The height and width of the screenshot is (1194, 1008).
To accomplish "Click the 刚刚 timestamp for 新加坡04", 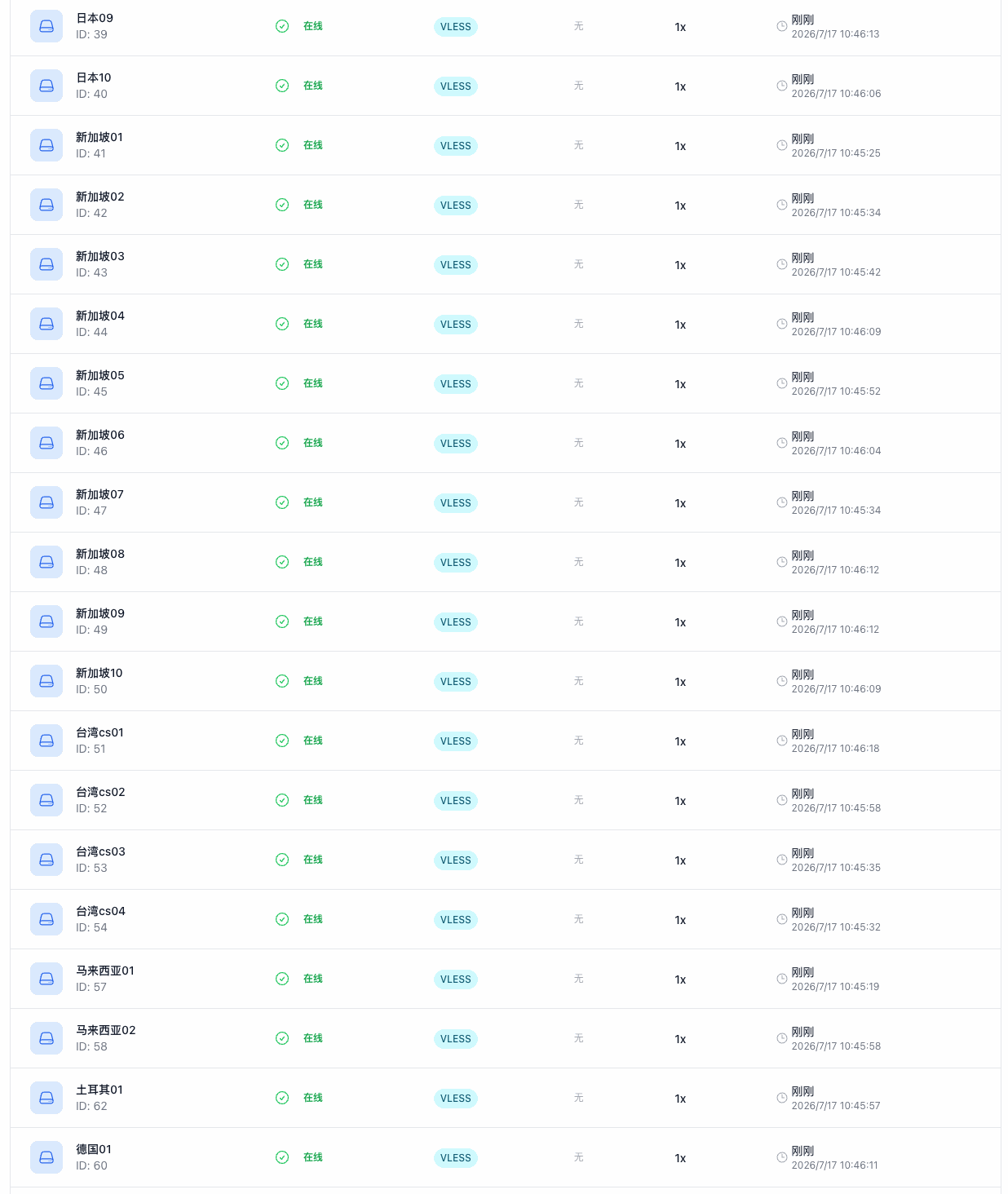I will (x=802, y=317).
